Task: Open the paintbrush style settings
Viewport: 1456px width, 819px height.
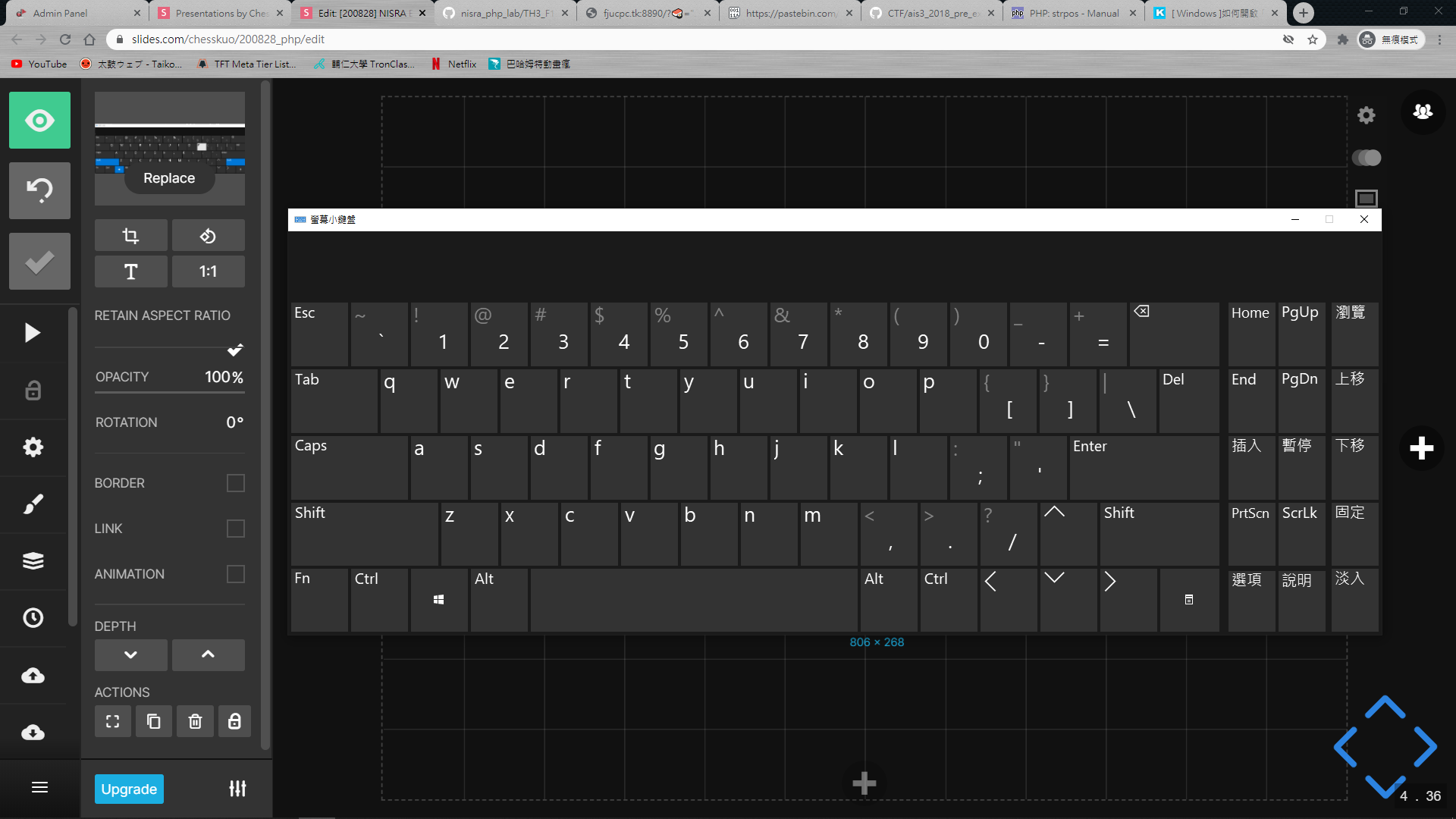Action: [x=33, y=504]
